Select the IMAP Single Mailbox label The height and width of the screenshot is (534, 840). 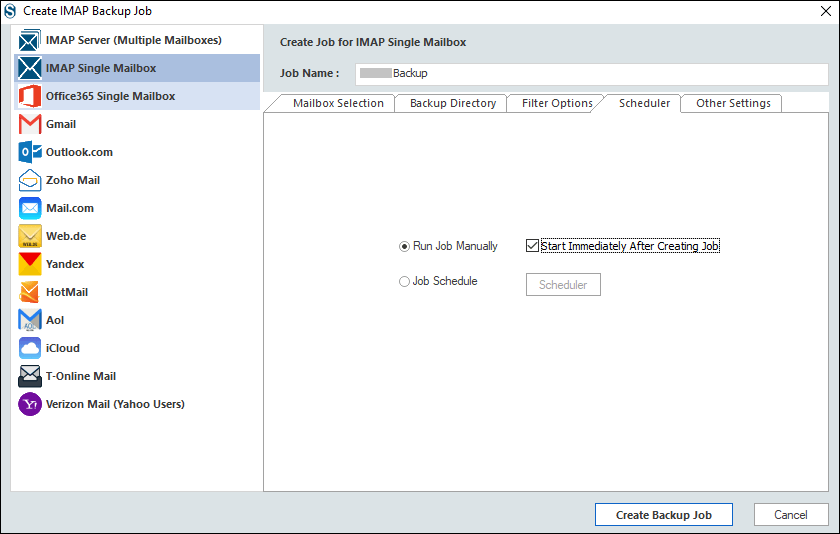101,68
